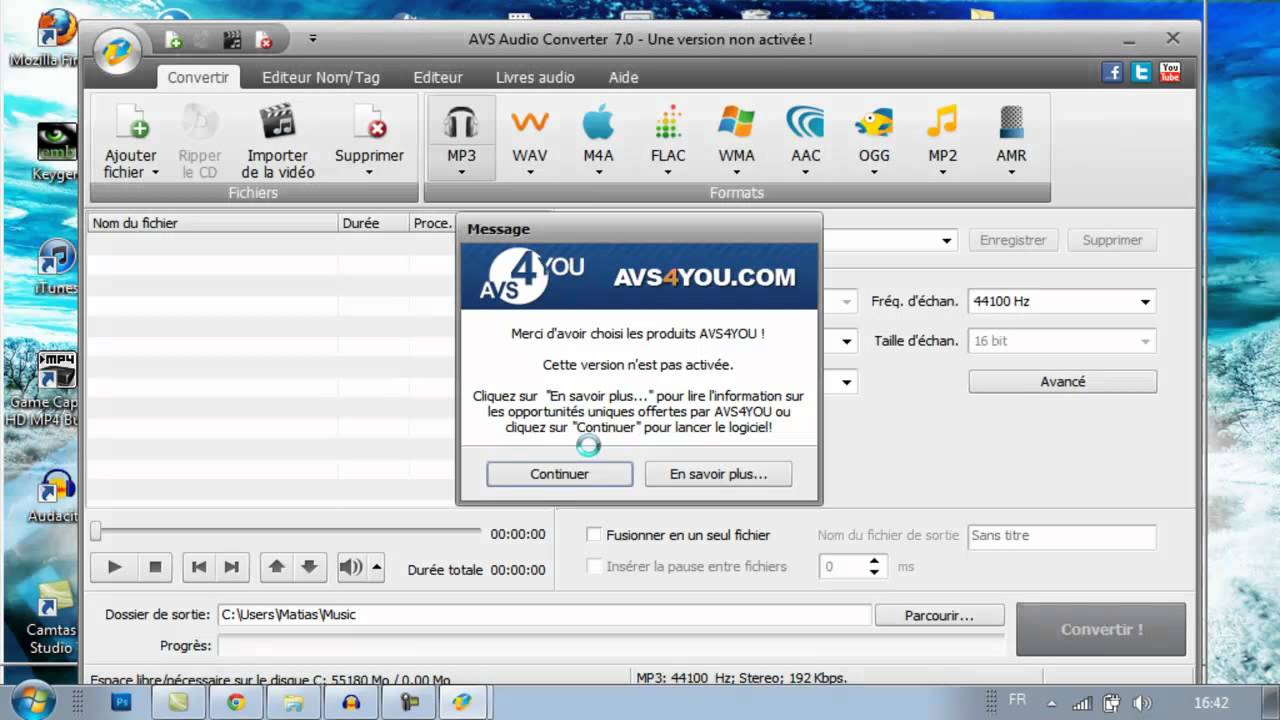1280x720 pixels.
Task: Click the playback position slider handle
Action: pyautogui.click(x=96, y=530)
